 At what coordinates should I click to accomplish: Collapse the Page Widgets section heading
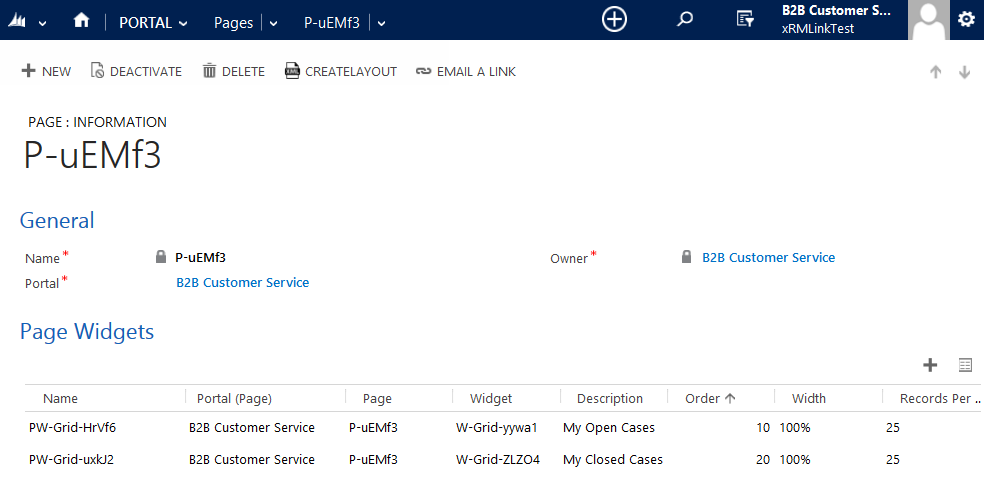87,331
